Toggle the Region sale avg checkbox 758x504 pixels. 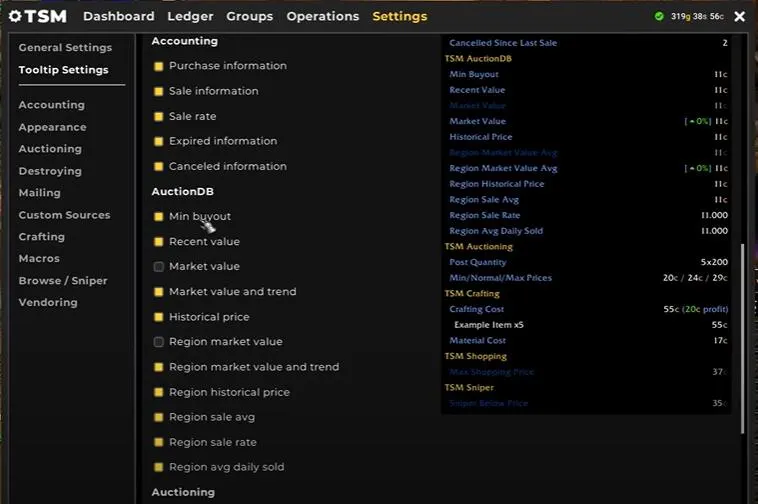coord(159,417)
